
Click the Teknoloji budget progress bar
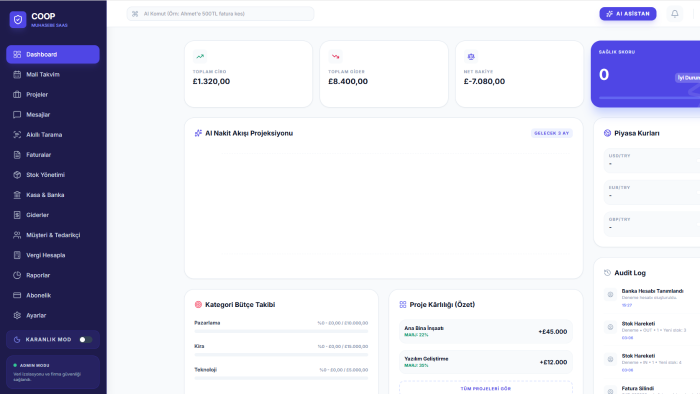(x=281, y=378)
